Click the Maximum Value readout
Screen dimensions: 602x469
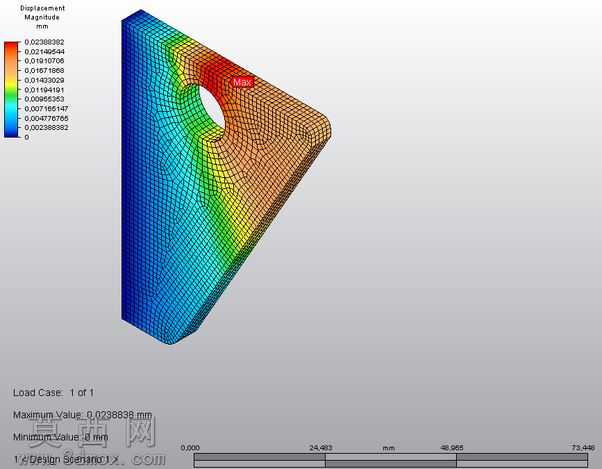[83, 415]
